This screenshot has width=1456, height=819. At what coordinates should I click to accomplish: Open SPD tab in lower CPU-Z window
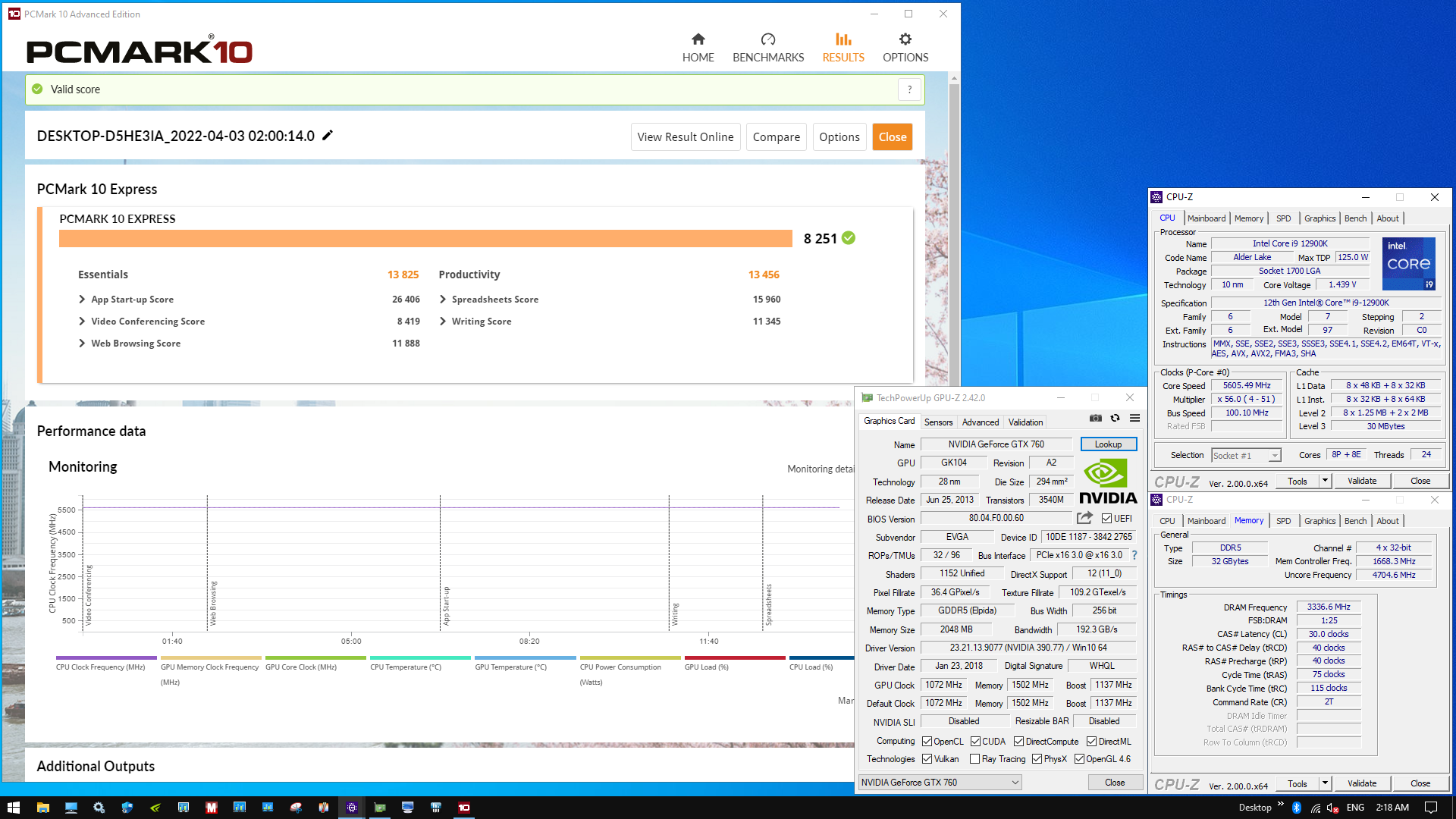pos(1283,521)
